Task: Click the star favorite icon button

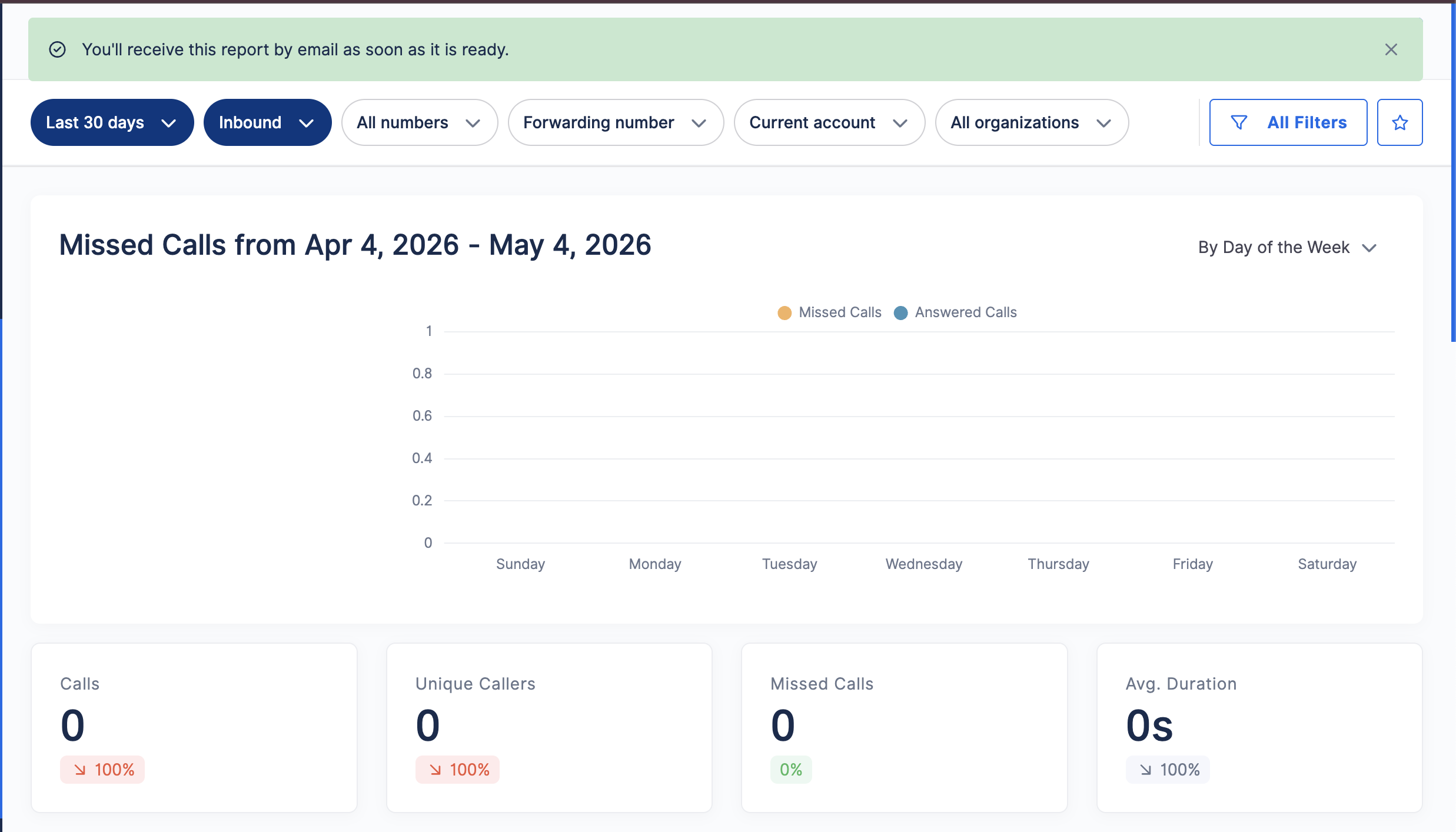Action: (1400, 122)
